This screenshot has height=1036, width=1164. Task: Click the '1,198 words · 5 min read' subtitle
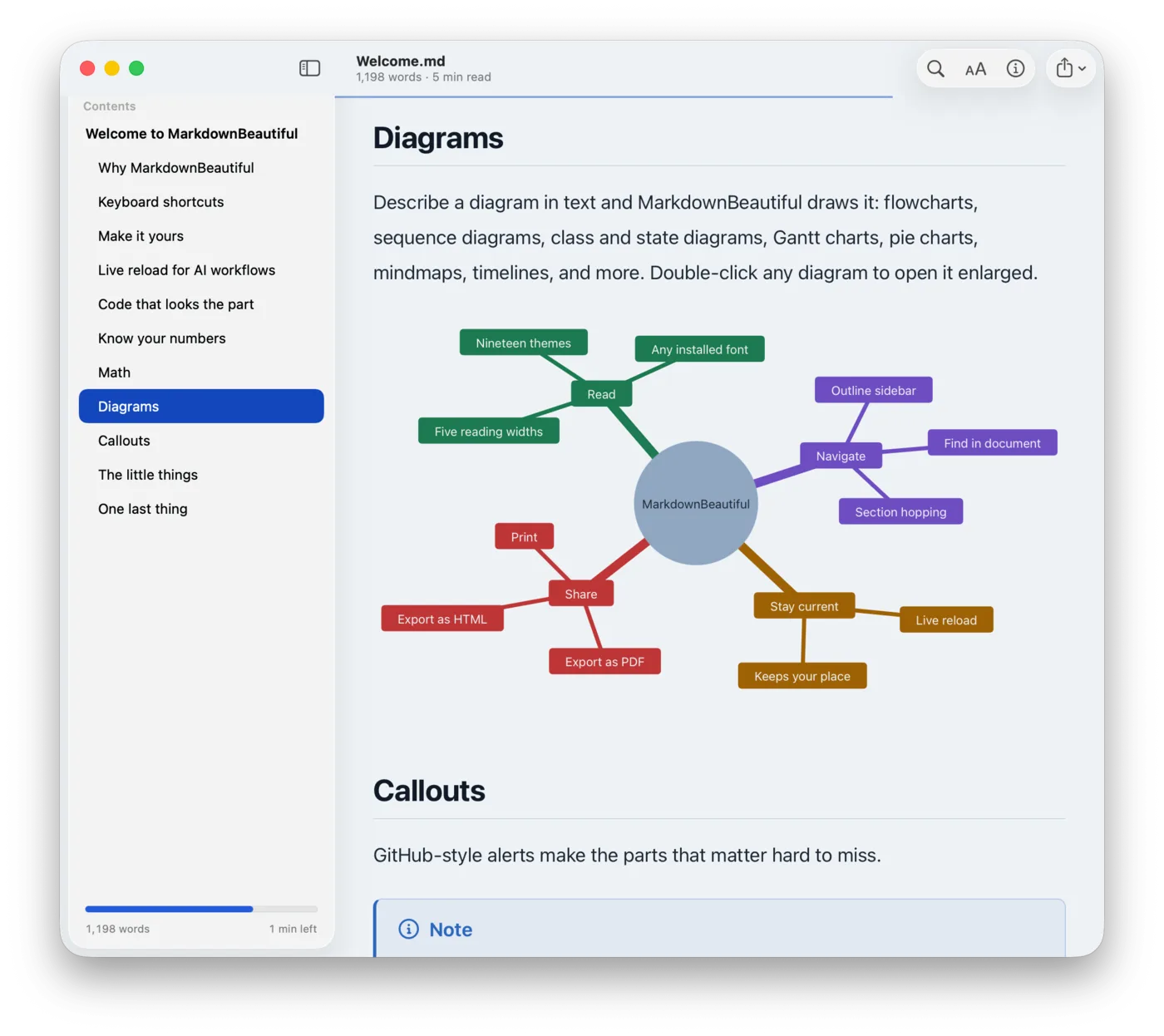tap(423, 77)
